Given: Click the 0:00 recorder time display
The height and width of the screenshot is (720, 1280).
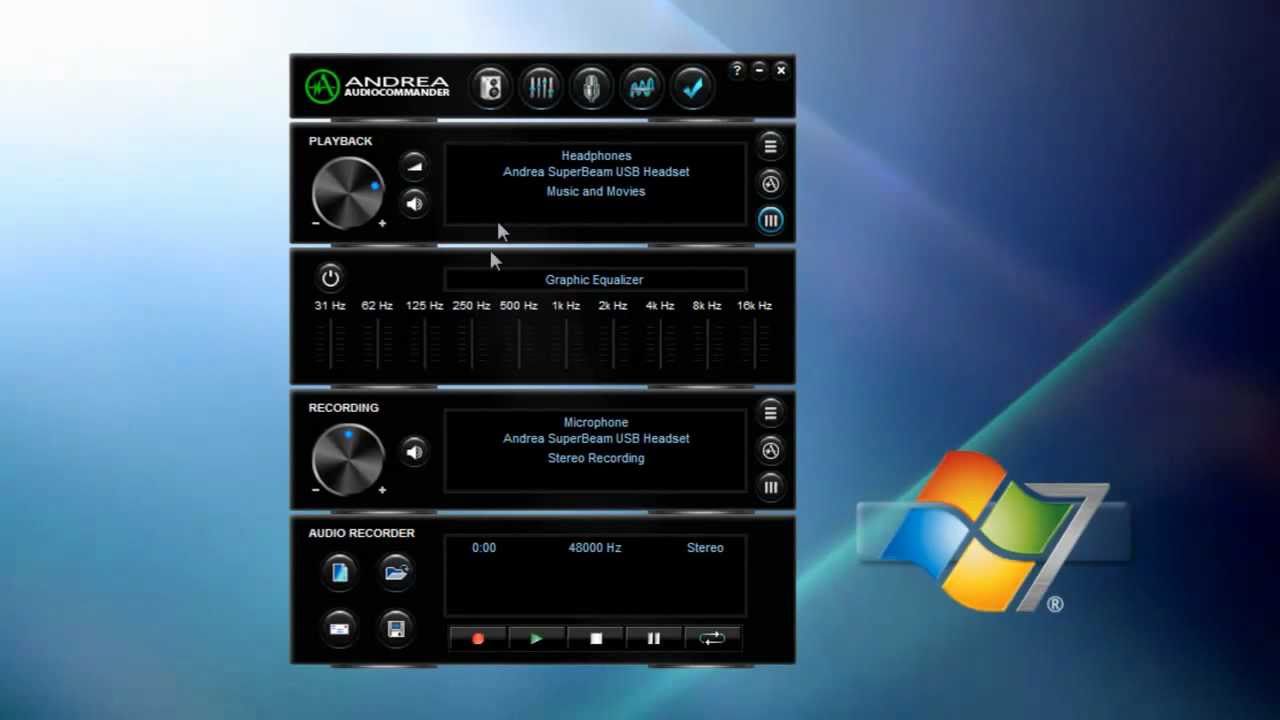Looking at the screenshot, I should [x=484, y=548].
